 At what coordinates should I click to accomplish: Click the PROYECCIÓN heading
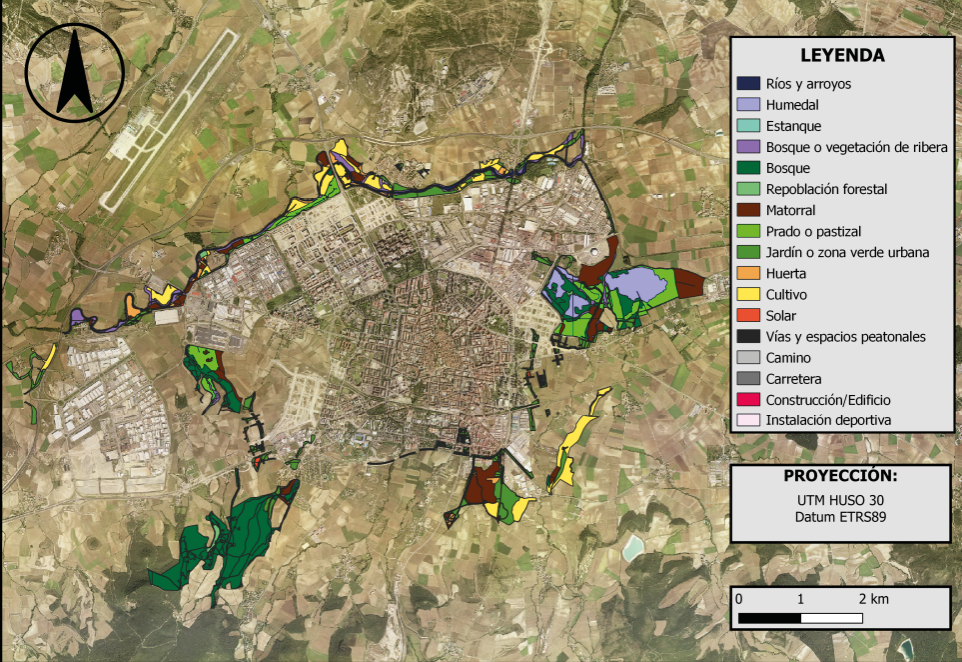840,474
